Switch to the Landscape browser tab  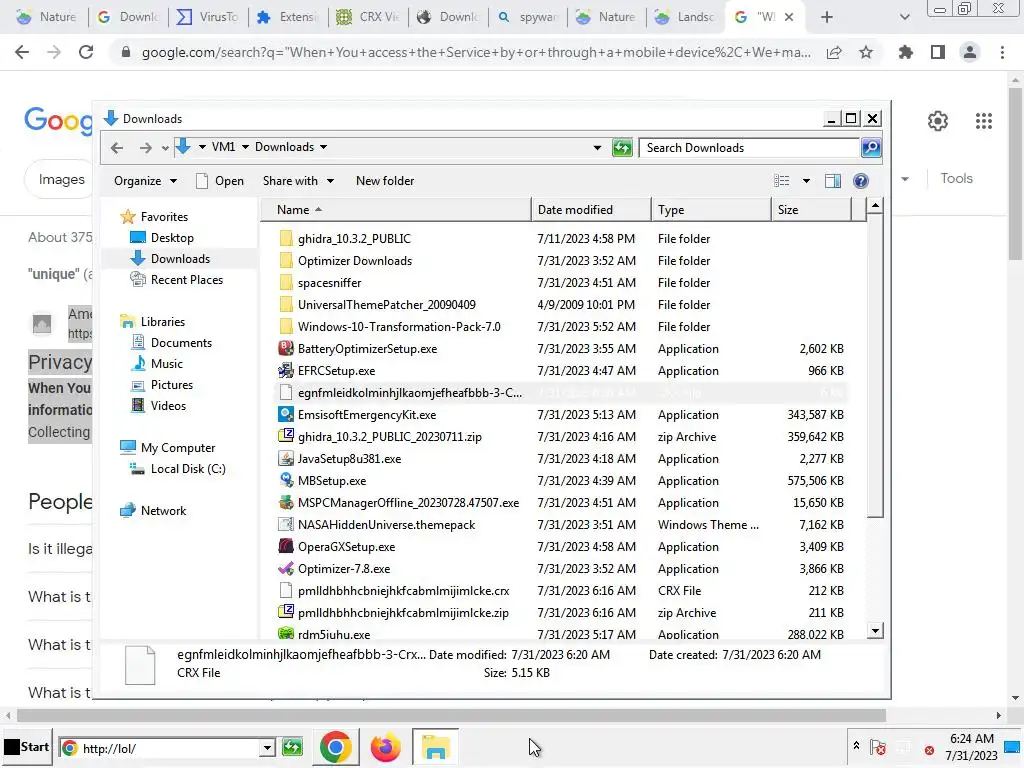click(x=686, y=17)
